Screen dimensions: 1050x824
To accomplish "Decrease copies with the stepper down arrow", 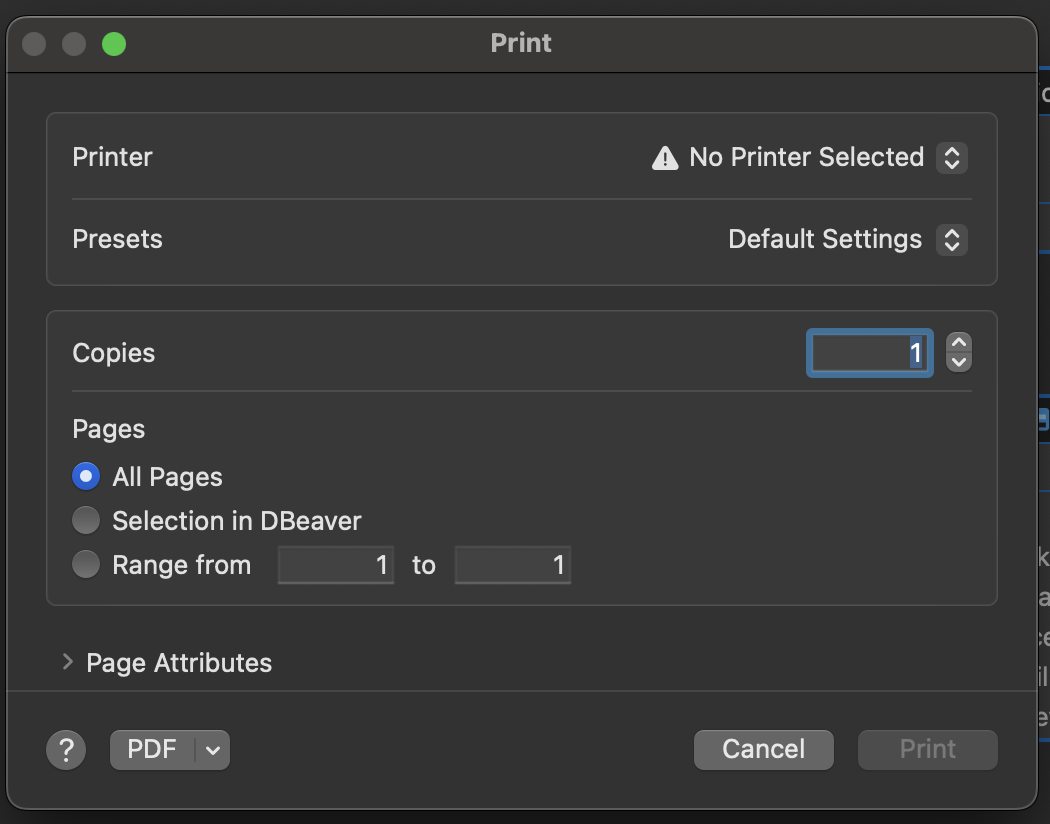I will 959,363.
